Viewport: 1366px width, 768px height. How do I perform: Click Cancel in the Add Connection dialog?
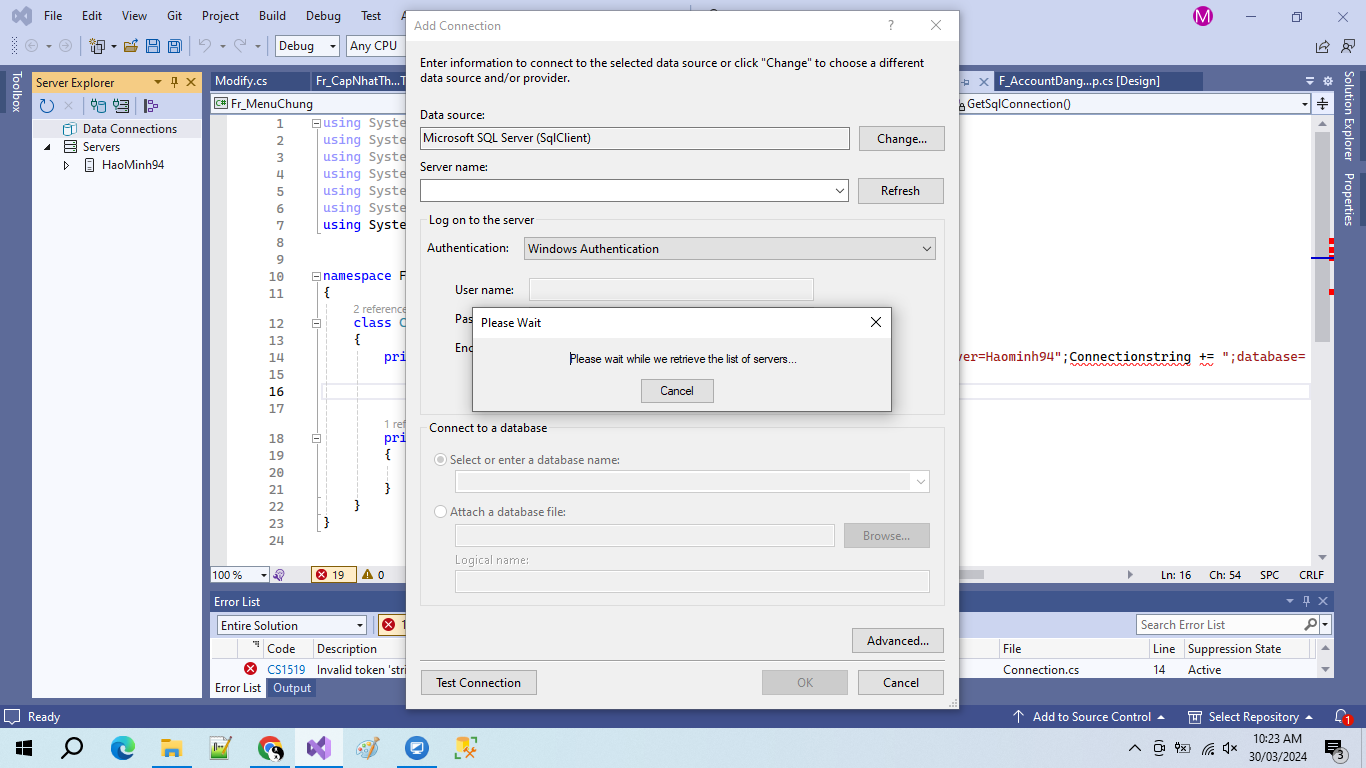(x=901, y=683)
